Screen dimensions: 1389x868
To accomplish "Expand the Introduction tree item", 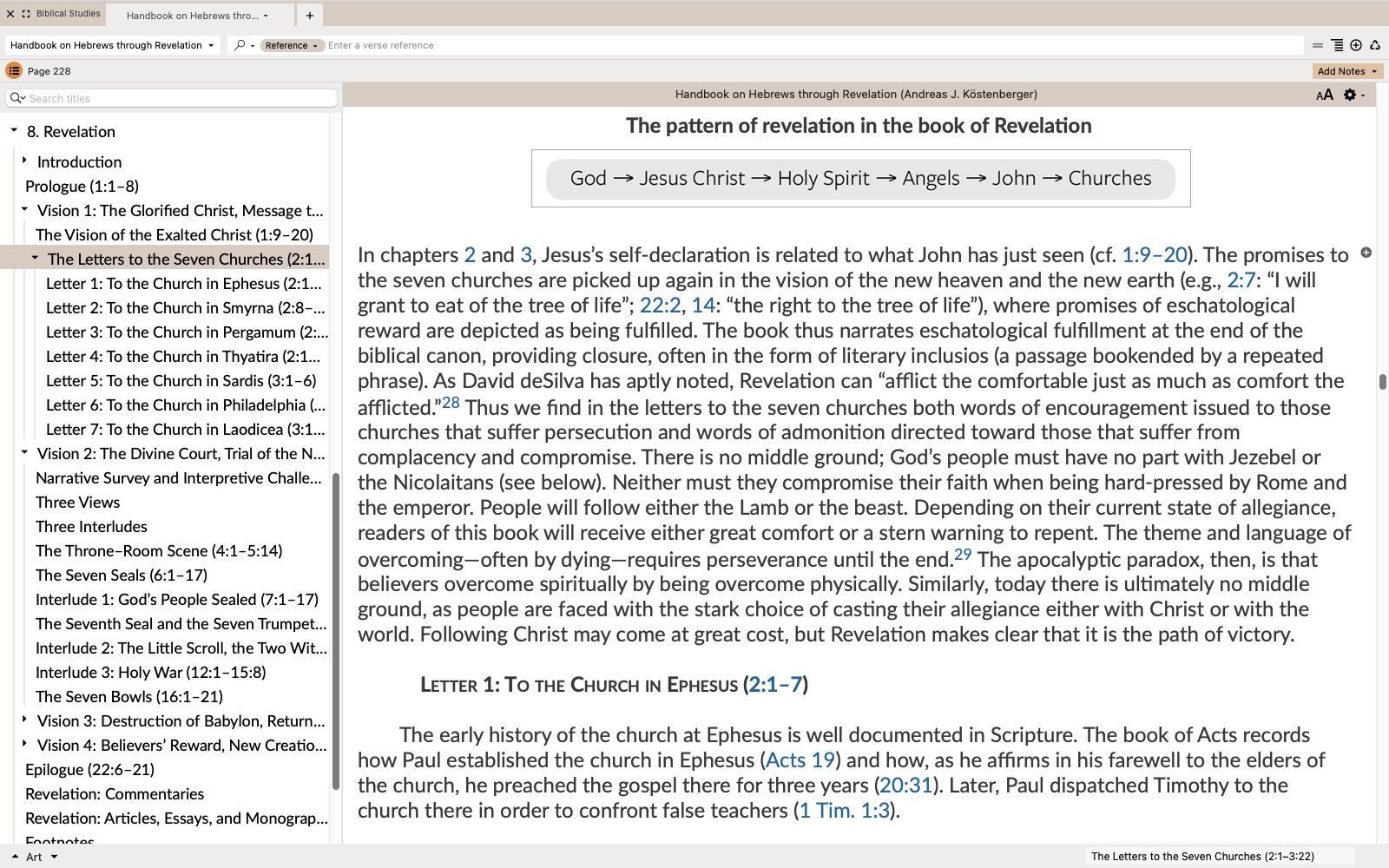I will [25, 161].
